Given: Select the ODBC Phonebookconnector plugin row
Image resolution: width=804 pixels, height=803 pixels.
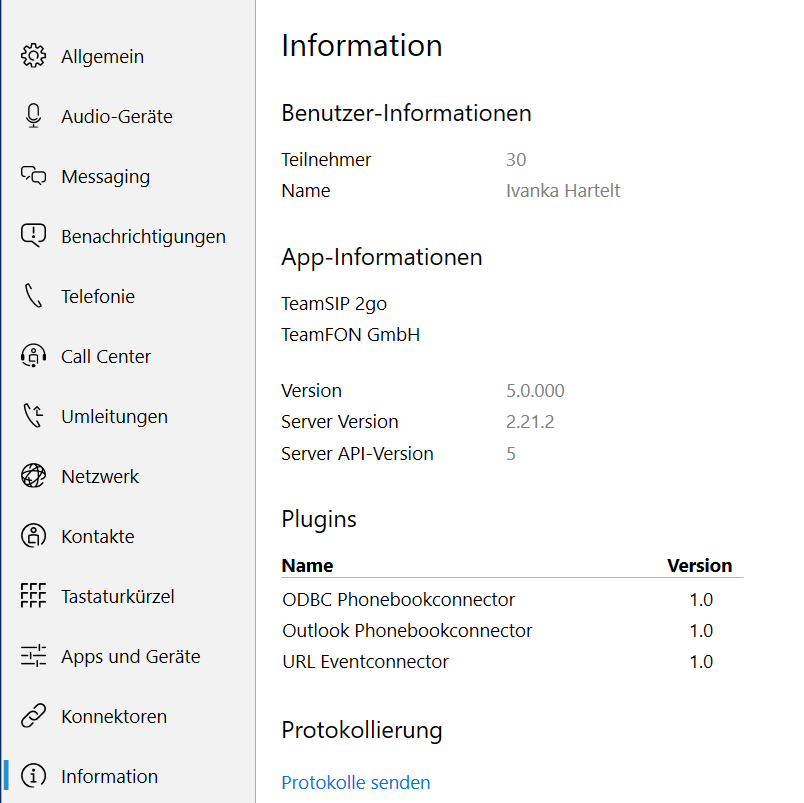Looking at the screenshot, I should tap(512, 599).
